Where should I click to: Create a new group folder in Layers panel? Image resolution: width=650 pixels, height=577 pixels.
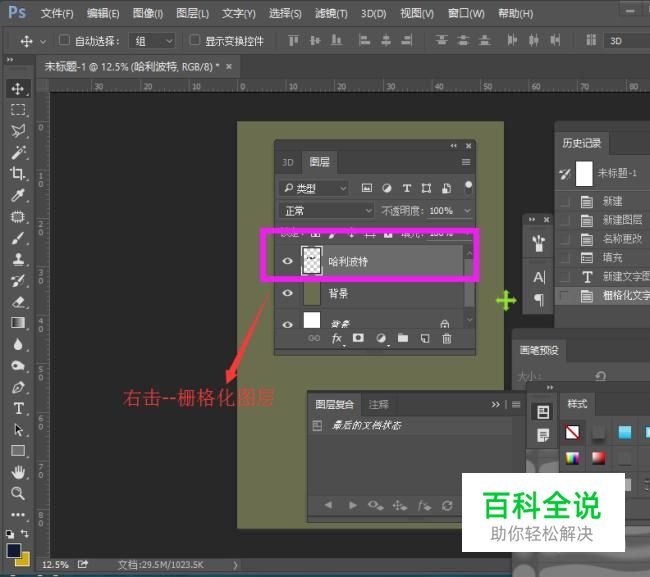[403, 338]
